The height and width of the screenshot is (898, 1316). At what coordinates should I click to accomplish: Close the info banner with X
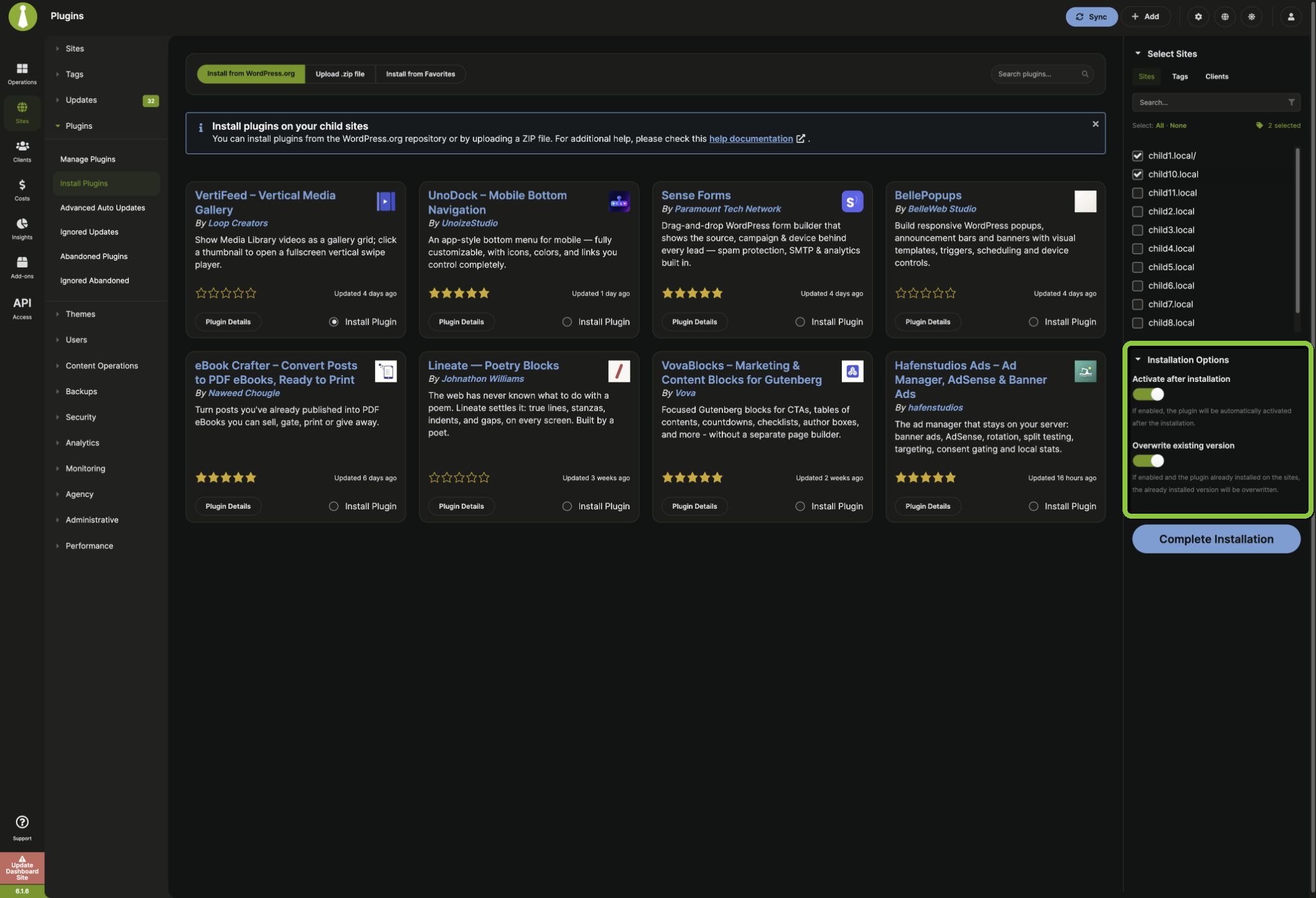[1095, 124]
